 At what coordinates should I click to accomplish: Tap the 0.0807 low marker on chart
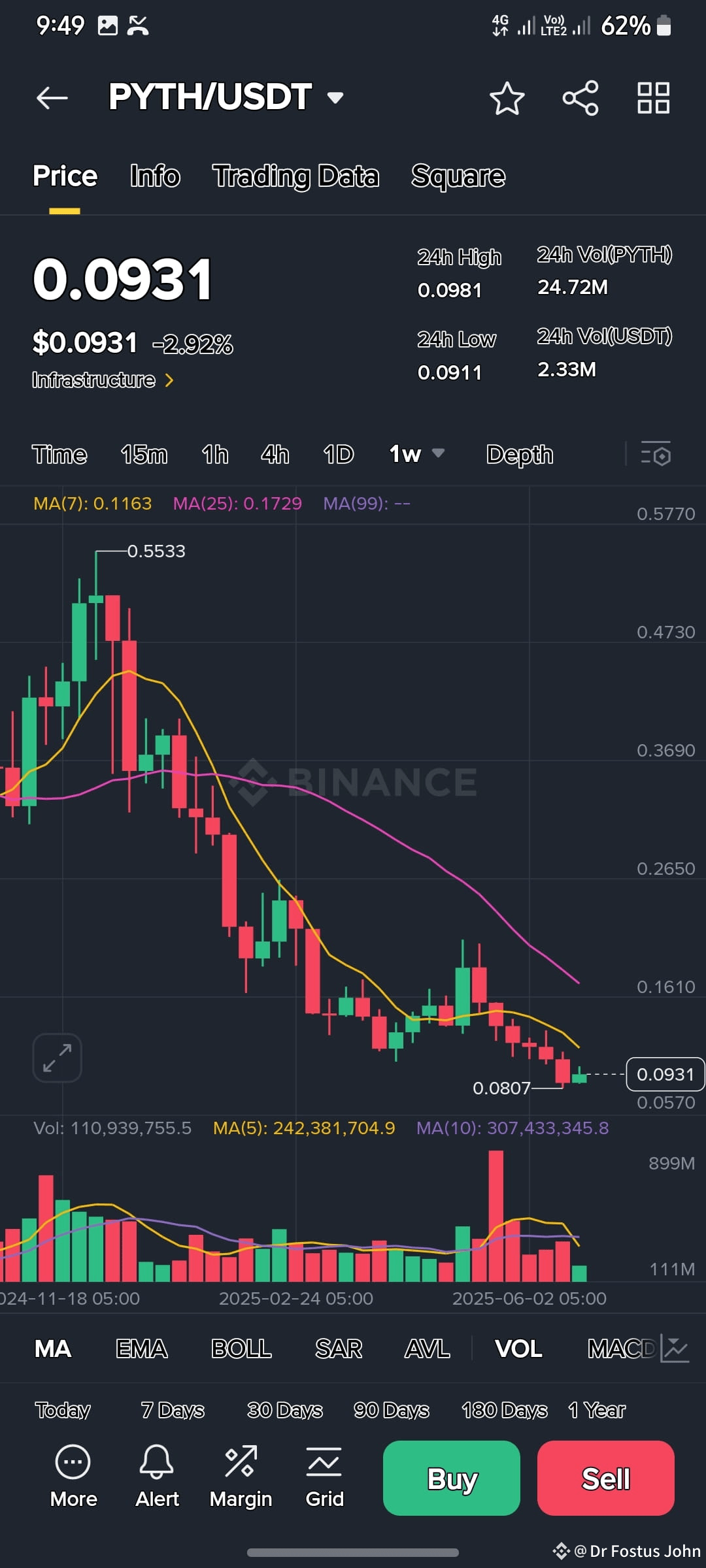[x=501, y=1088]
